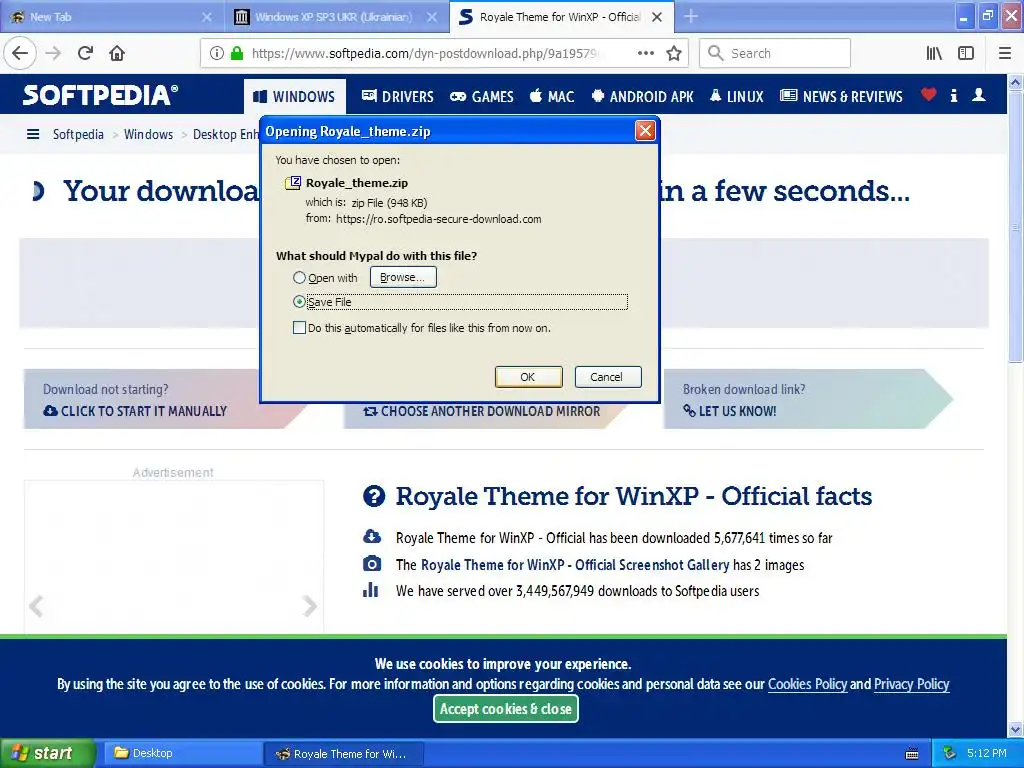Click the Softpedia info icon
The height and width of the screenshot is (768, 1024).
(x=953, y=95)
